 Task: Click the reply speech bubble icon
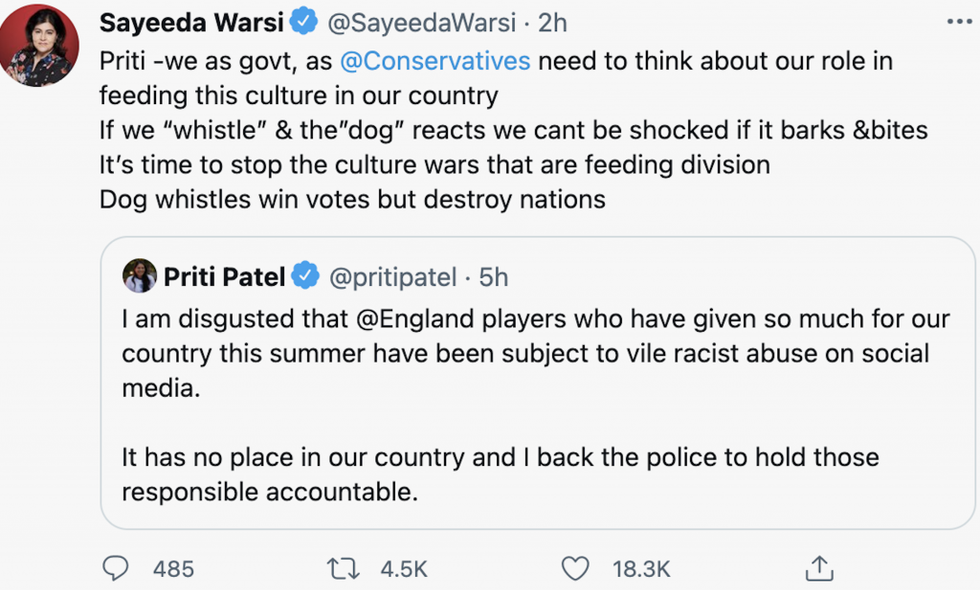116,569
